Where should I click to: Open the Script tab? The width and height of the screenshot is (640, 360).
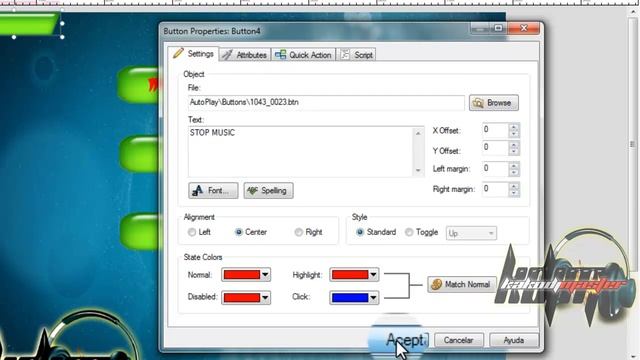(x=357, y=55)
